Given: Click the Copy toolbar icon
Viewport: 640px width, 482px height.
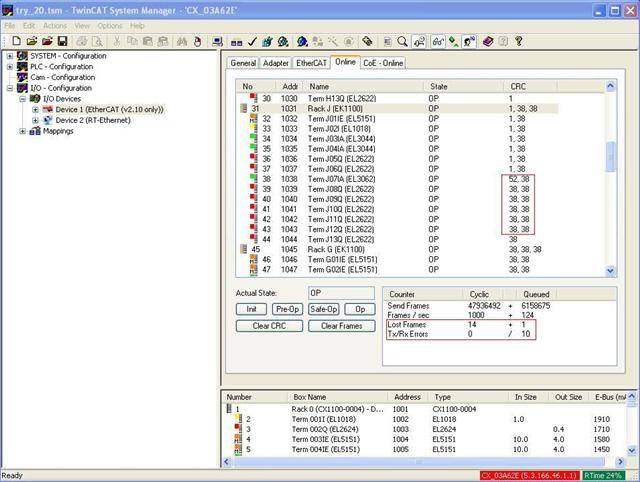Looking at the screenshot, I should click(x=132, y=41).
